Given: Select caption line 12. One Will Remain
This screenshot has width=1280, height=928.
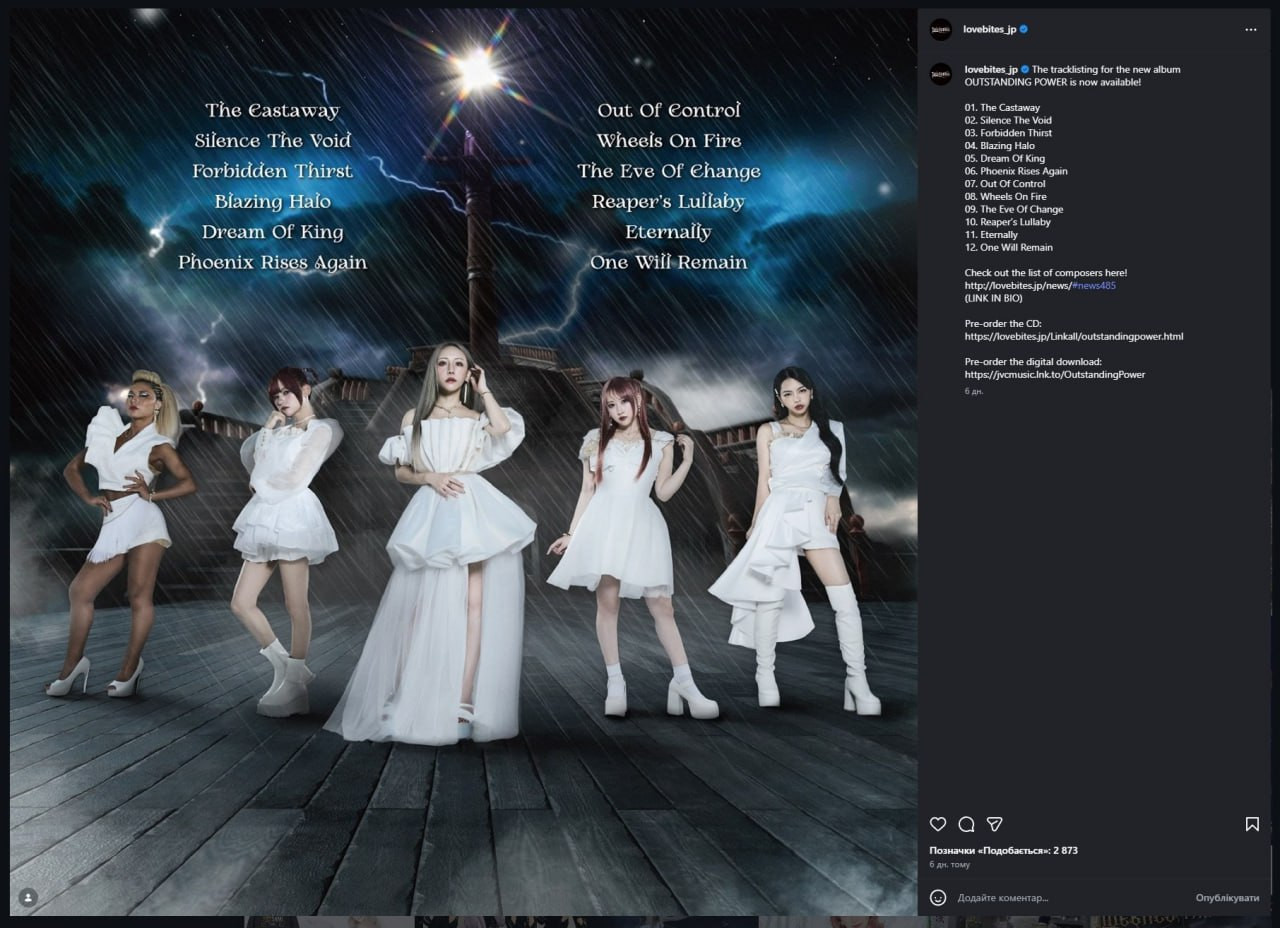Looking at the screenshot, I should pos(1008,247).
